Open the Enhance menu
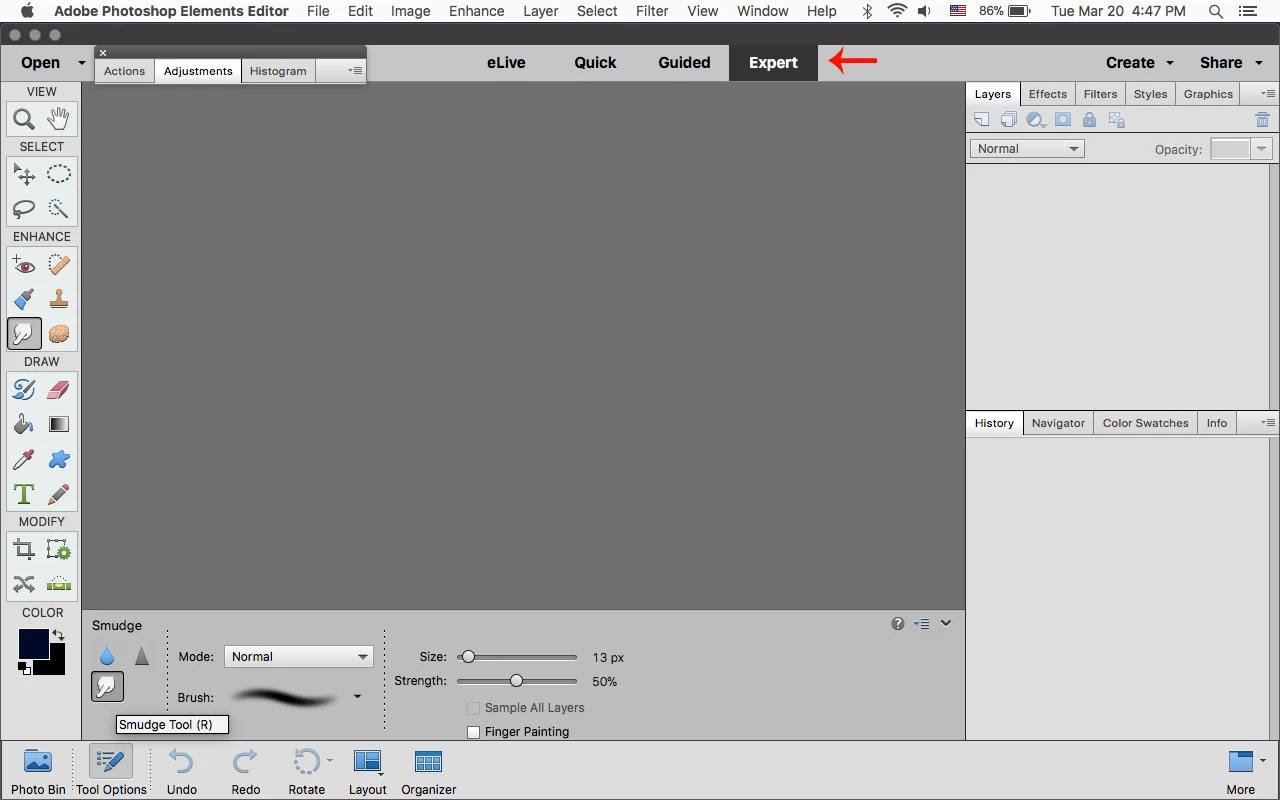This screenshot has width=1280, height=800. tap(477, 11)
